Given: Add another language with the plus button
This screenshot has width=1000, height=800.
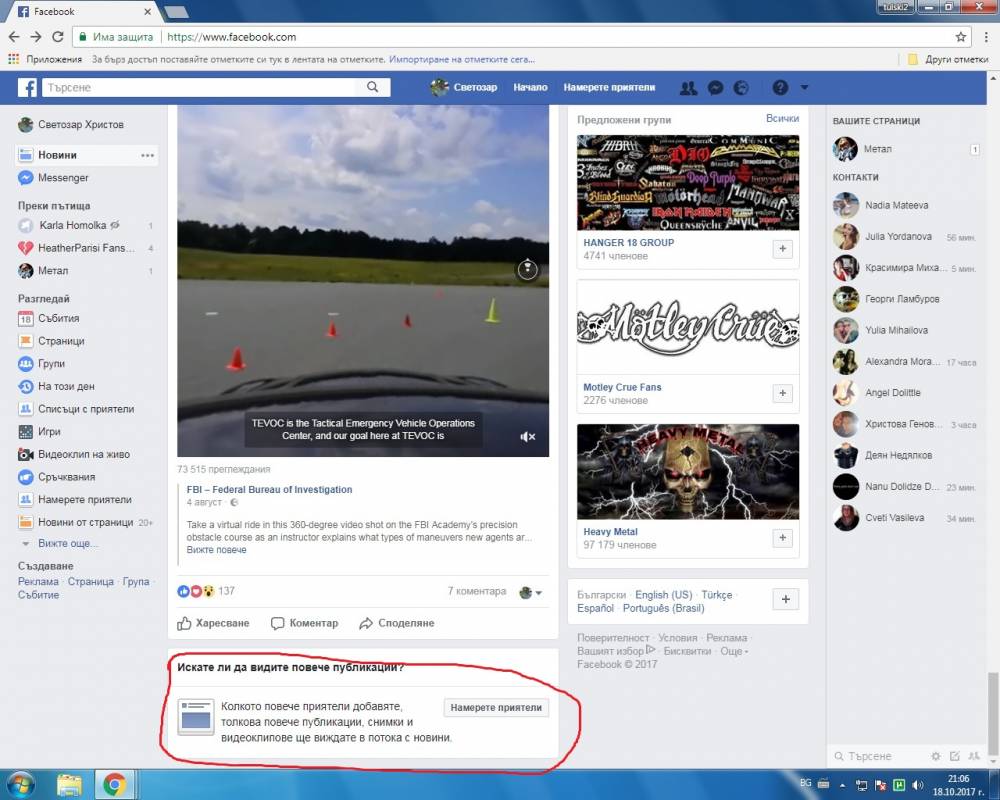Looking at the screenshot, I should 786,599.
